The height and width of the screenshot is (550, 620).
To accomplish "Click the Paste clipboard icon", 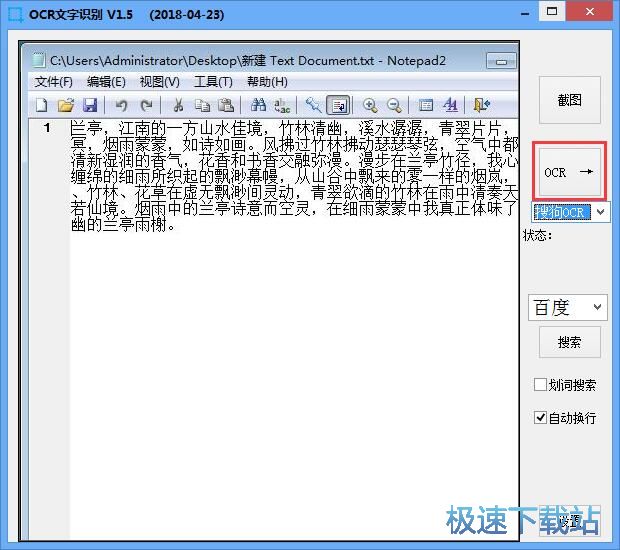I will pos(227,105).
